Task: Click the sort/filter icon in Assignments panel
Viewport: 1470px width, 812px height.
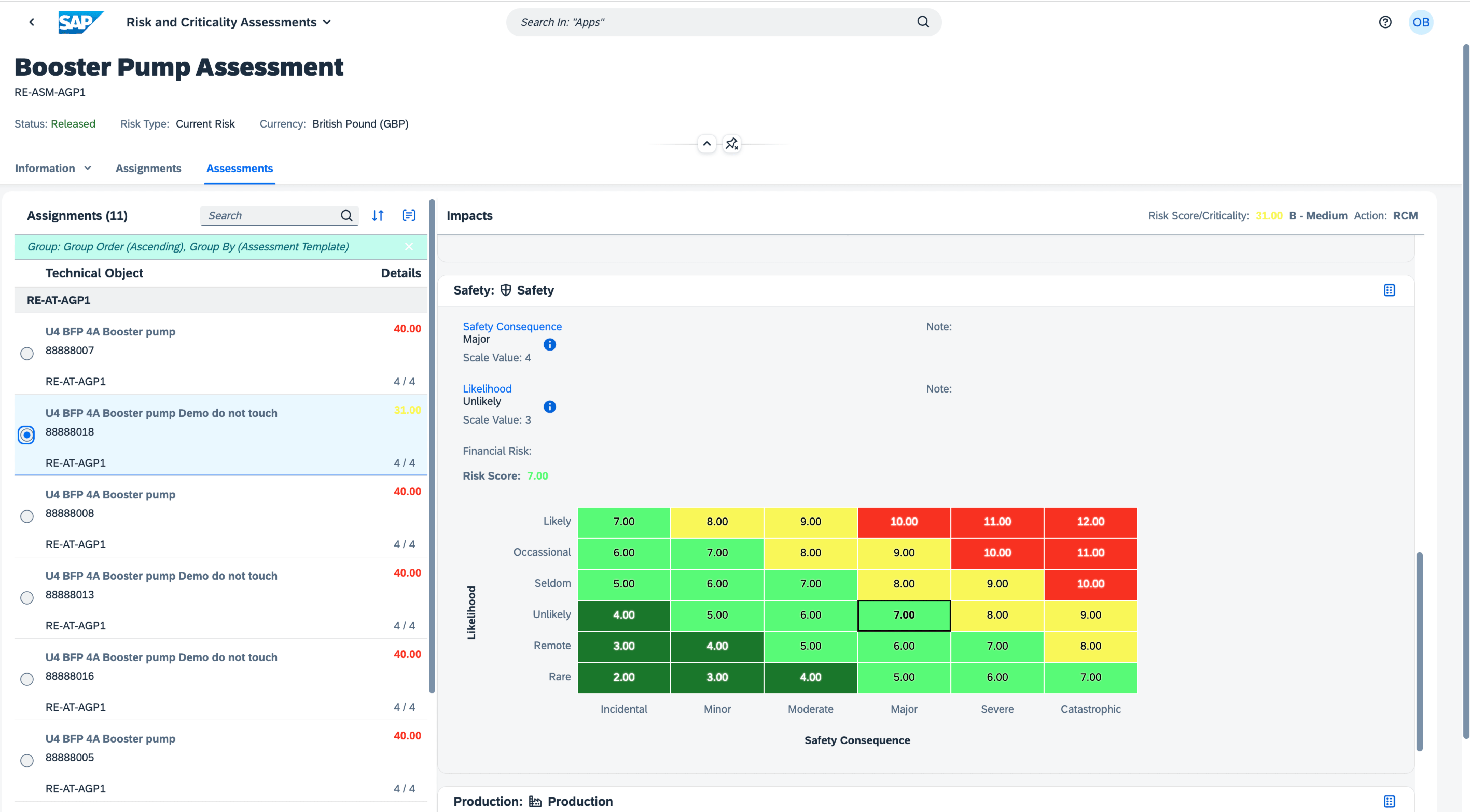Action: 378,215
